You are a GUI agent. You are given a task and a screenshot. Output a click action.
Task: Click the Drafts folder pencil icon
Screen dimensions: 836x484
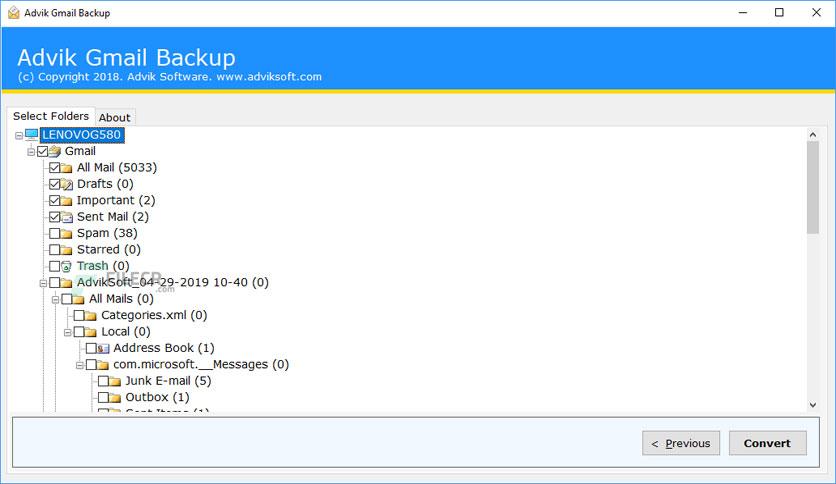(67, 184)
